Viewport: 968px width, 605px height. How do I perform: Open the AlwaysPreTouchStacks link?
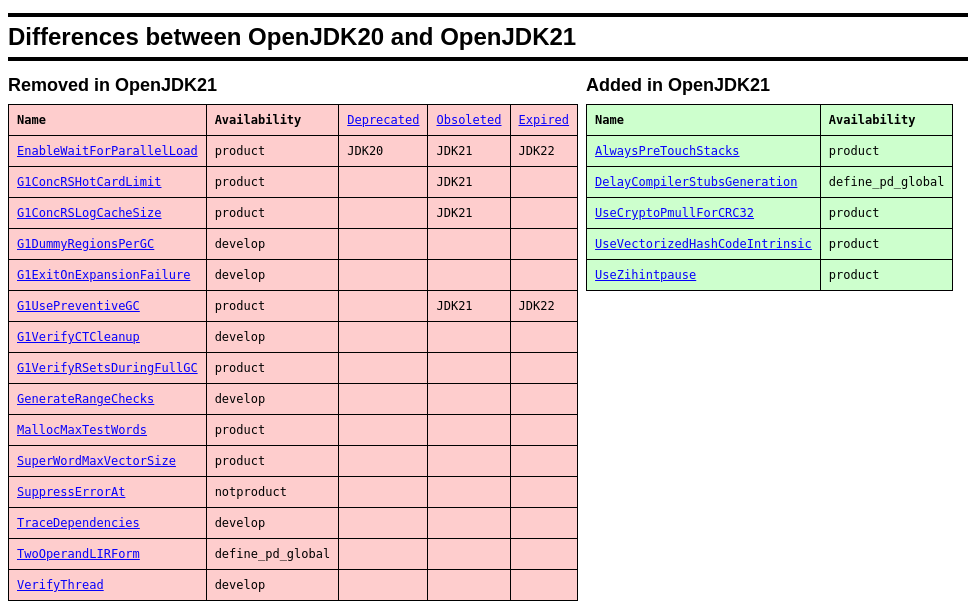tap(667, 151)
